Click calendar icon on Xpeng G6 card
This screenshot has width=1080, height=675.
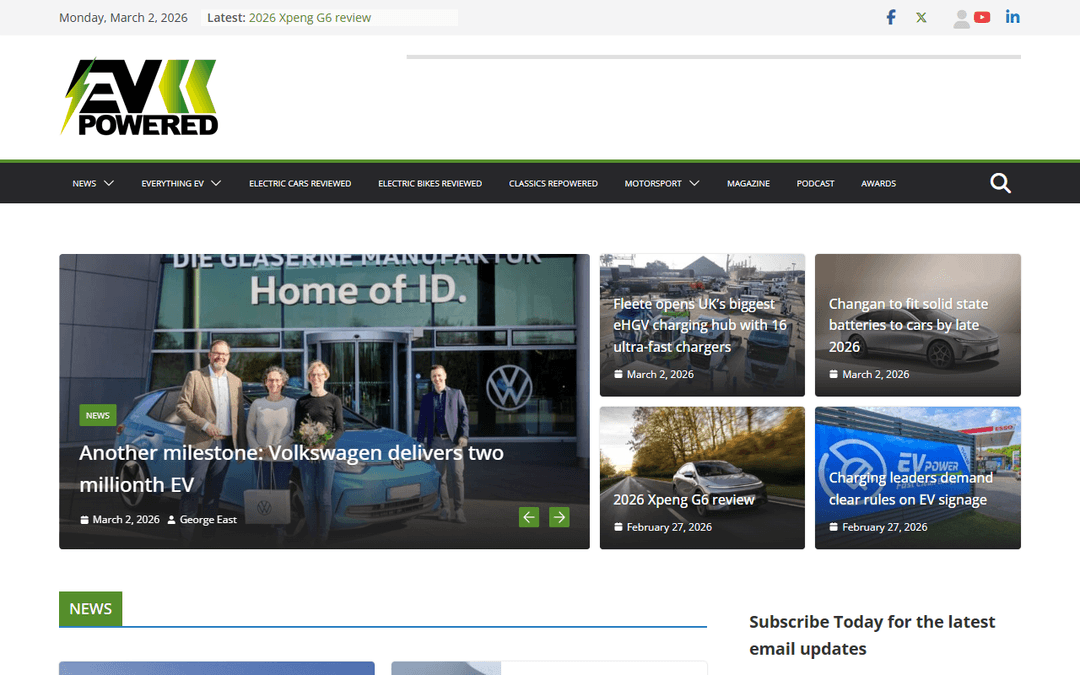pos(618,527)
